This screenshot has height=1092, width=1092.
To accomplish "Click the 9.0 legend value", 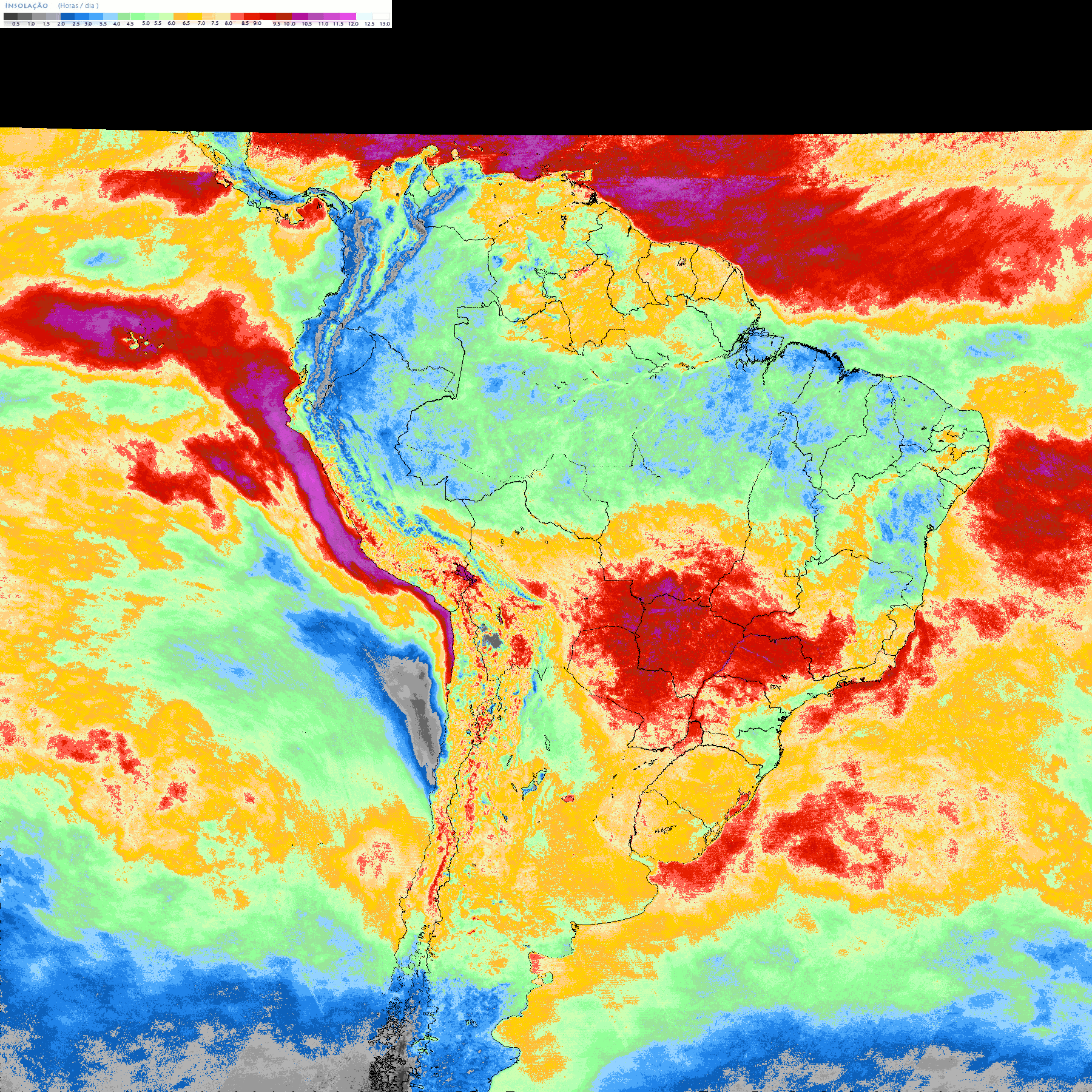I will (x=257, y=23).
